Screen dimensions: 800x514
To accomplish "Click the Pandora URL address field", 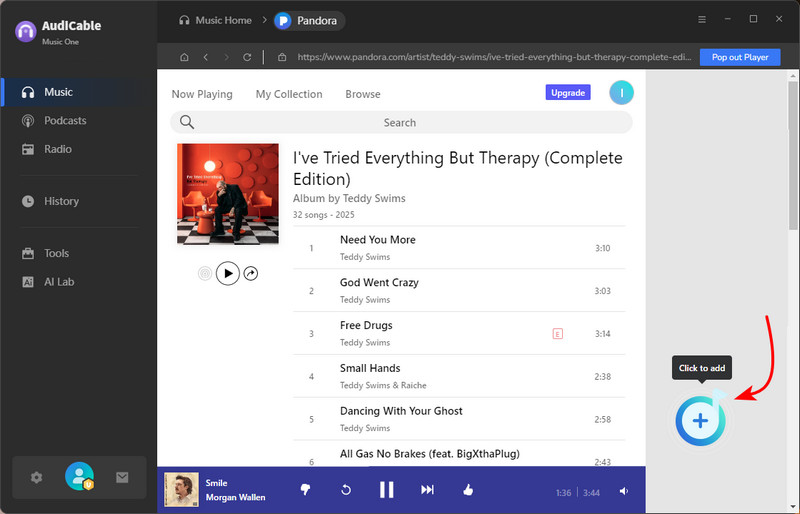I will (494, 57).
